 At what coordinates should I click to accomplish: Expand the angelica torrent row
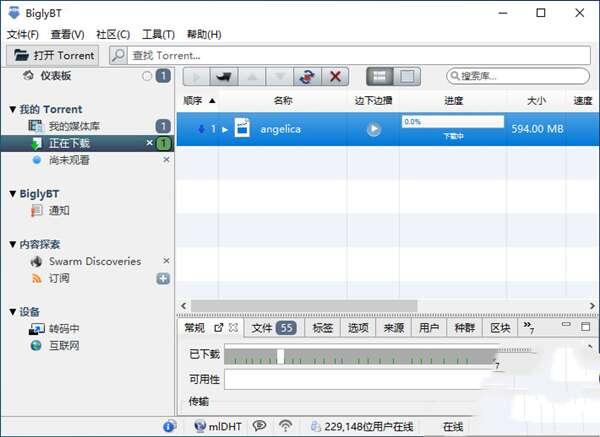[x=225, y=129]
